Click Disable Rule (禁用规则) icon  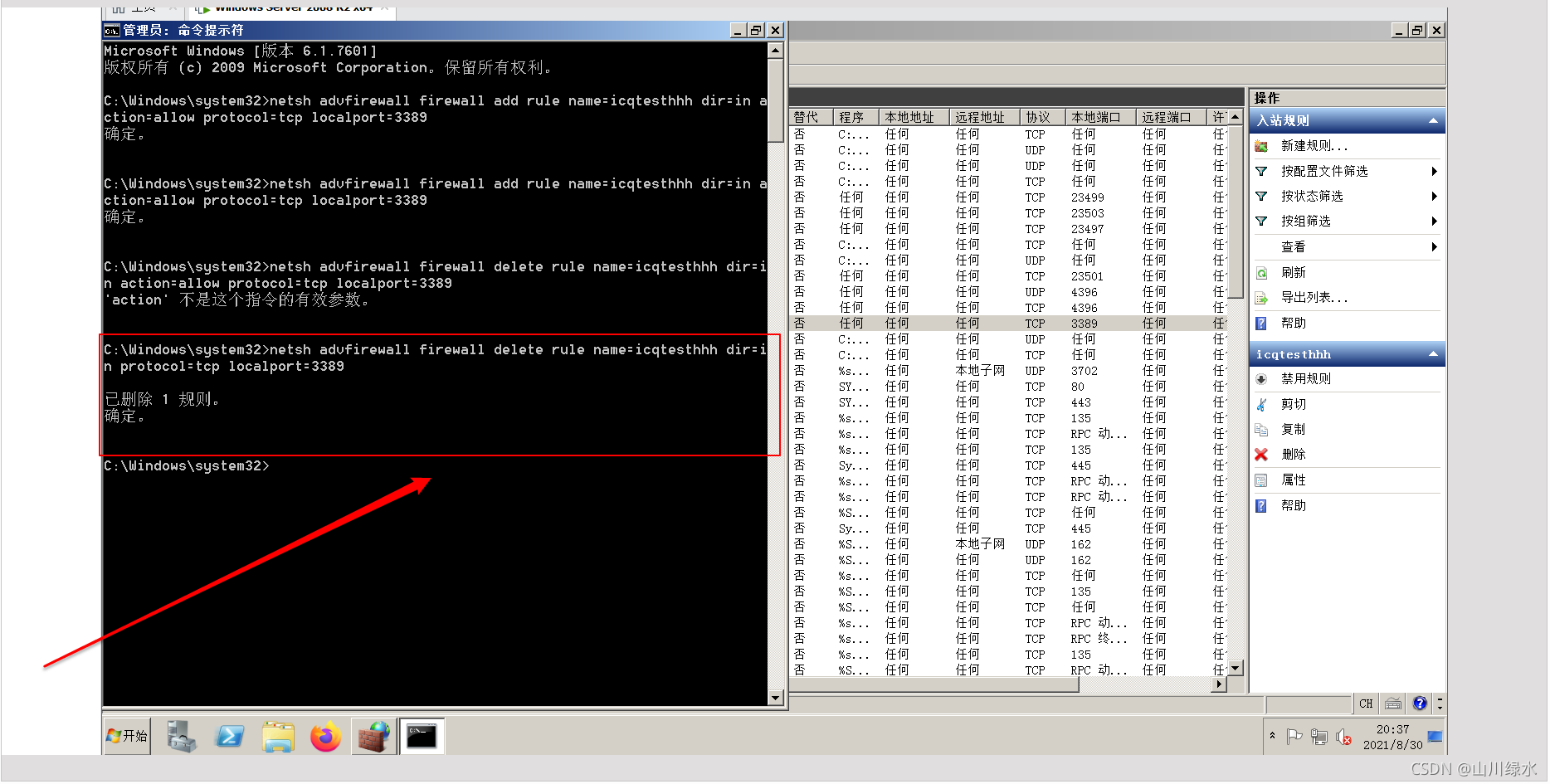(1262, 379)
